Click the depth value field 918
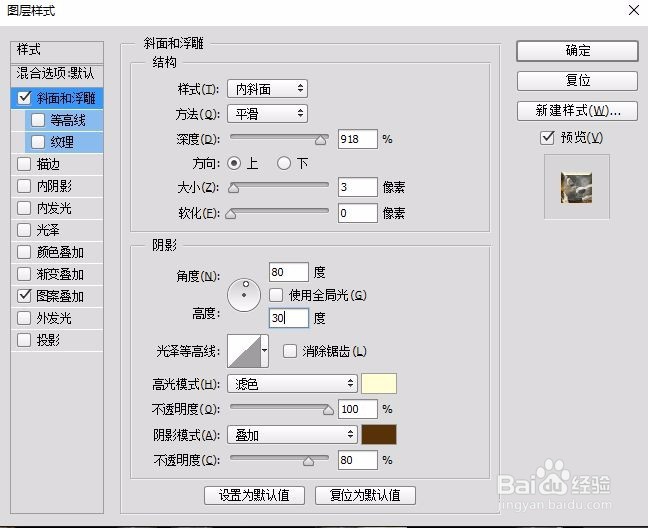Screen dimensions: 648x528 pos(357,139)
